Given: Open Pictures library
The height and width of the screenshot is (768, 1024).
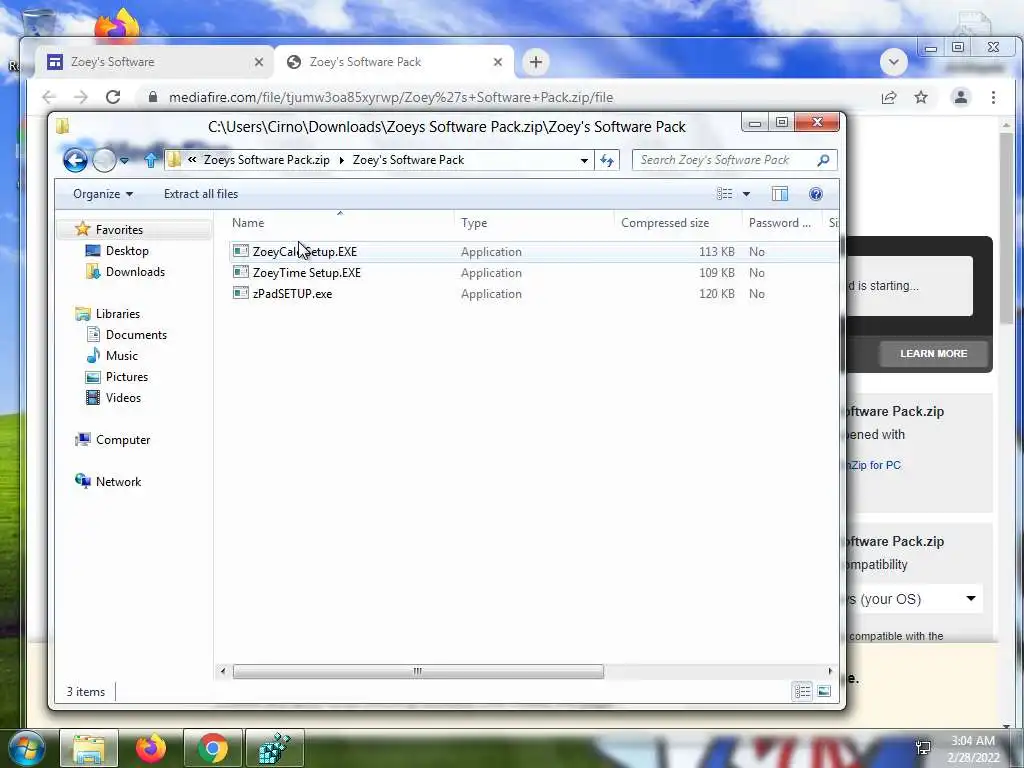Looking at the screenshot, I should click(127, 377).
